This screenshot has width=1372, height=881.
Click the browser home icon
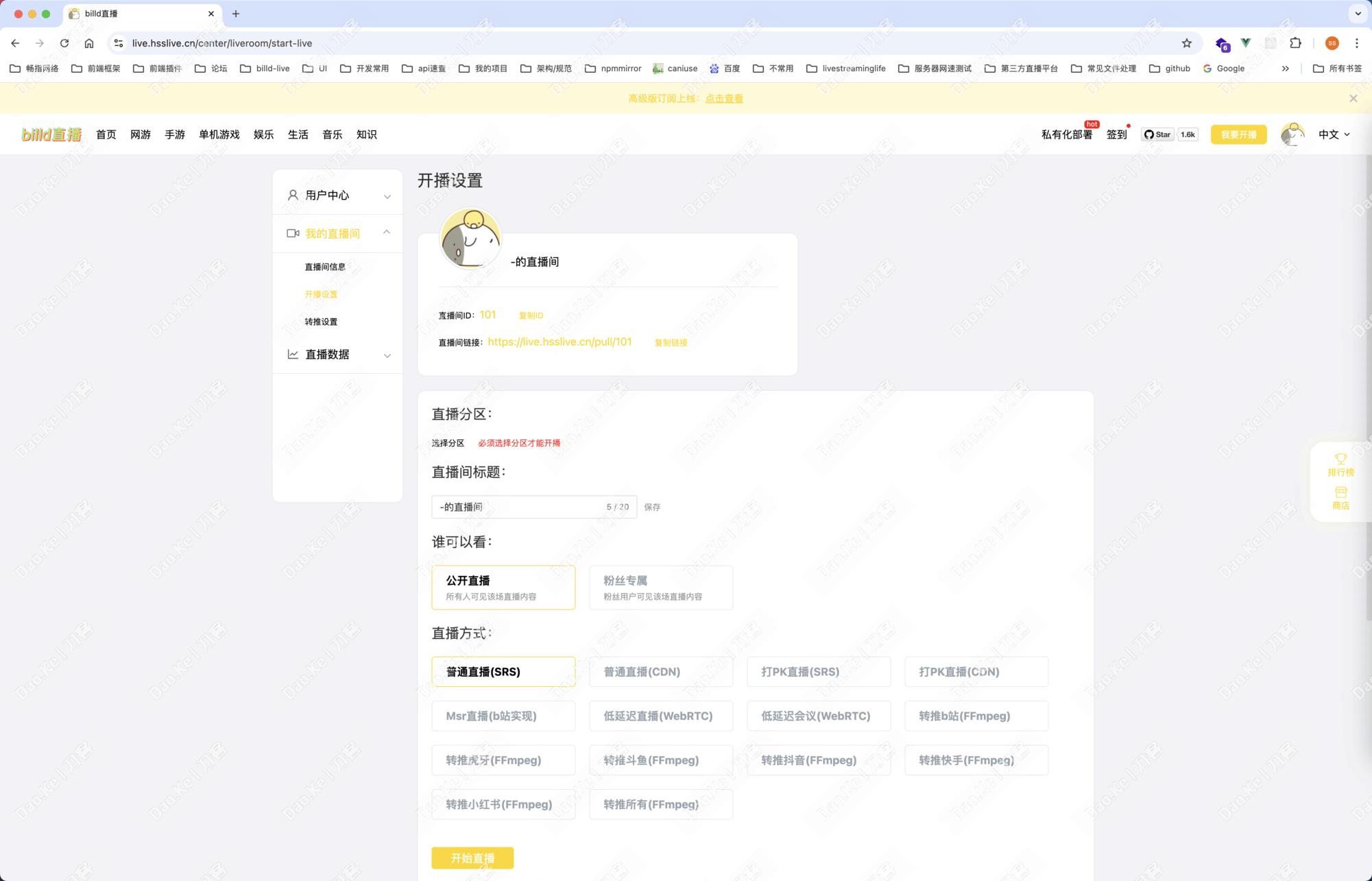pos(89,43)
